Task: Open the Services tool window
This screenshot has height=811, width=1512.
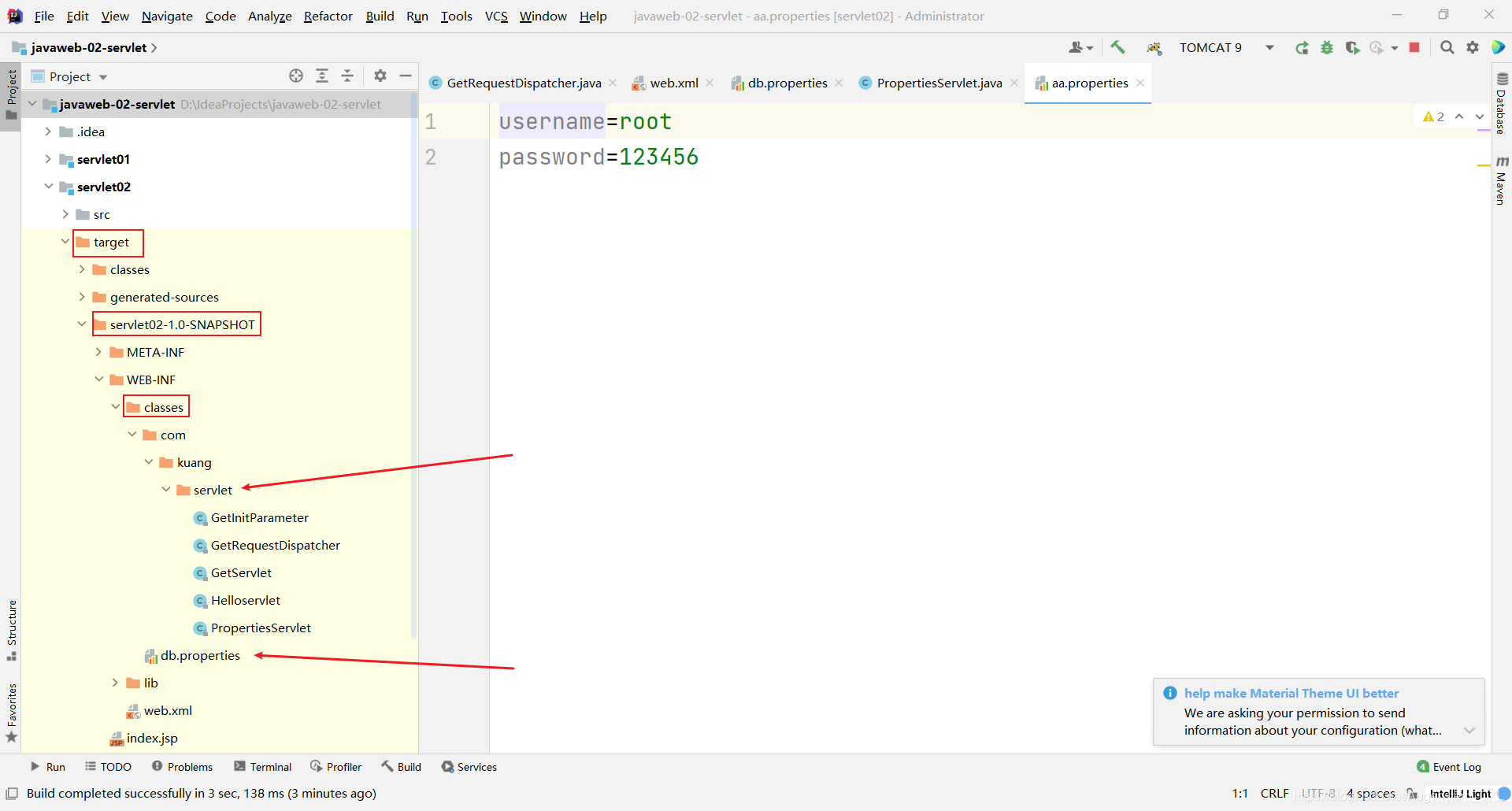Action: click(469, 767)
